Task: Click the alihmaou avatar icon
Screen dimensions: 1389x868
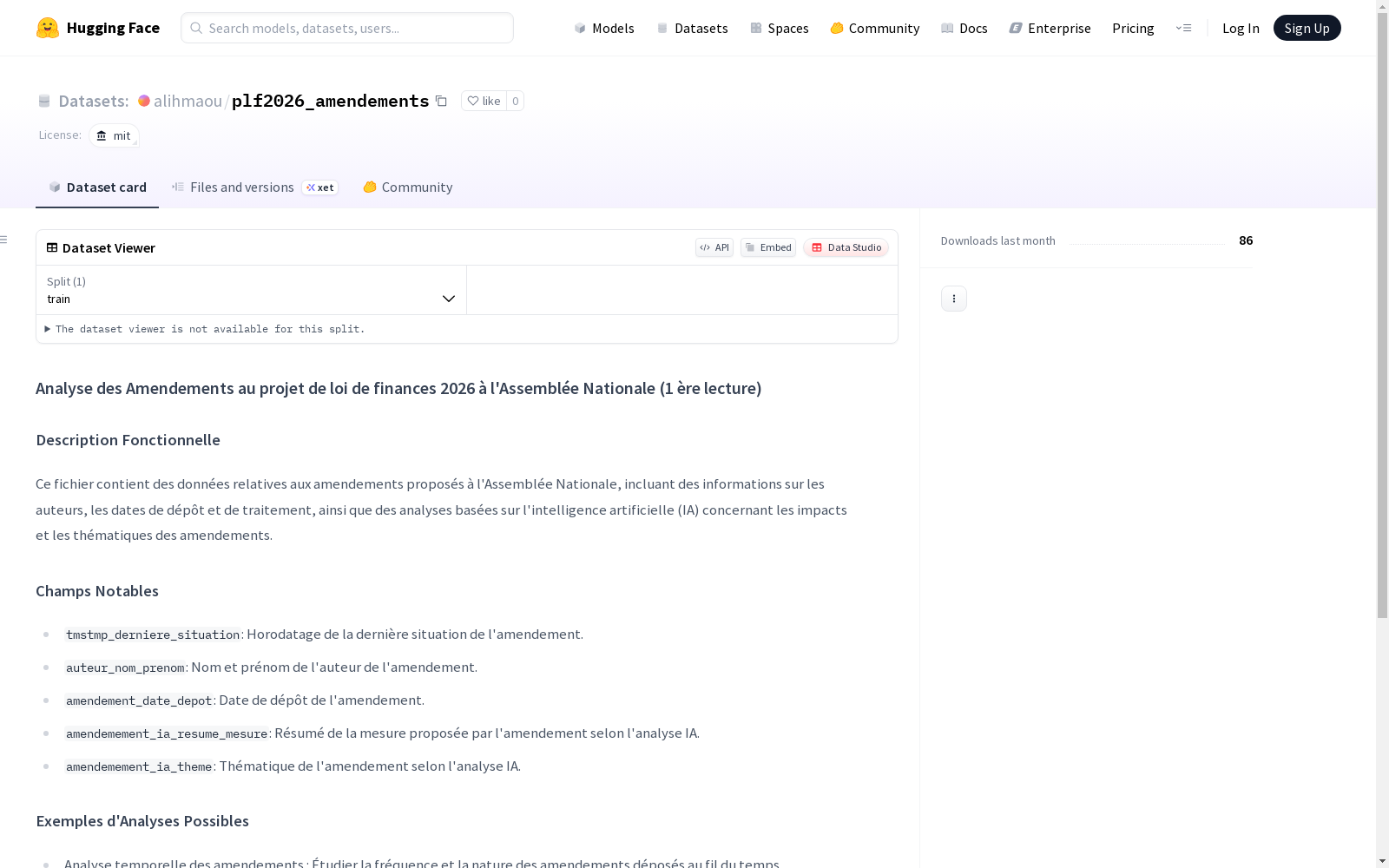Action: [144, 101]
